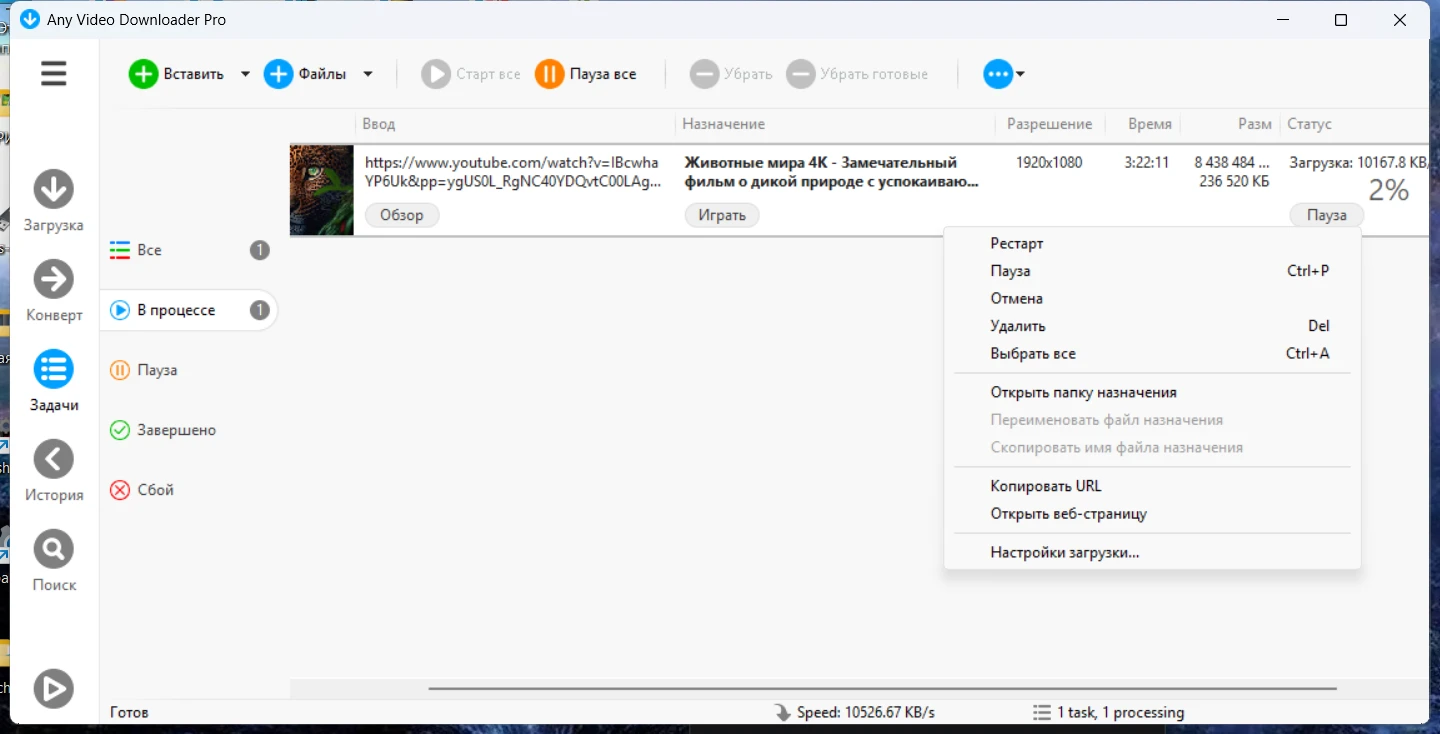Viewport: 1440px width, 734px height.
Task: Open Настройки загрузки from context menu
Action: pyautogui.click(x=1064, y=553)
